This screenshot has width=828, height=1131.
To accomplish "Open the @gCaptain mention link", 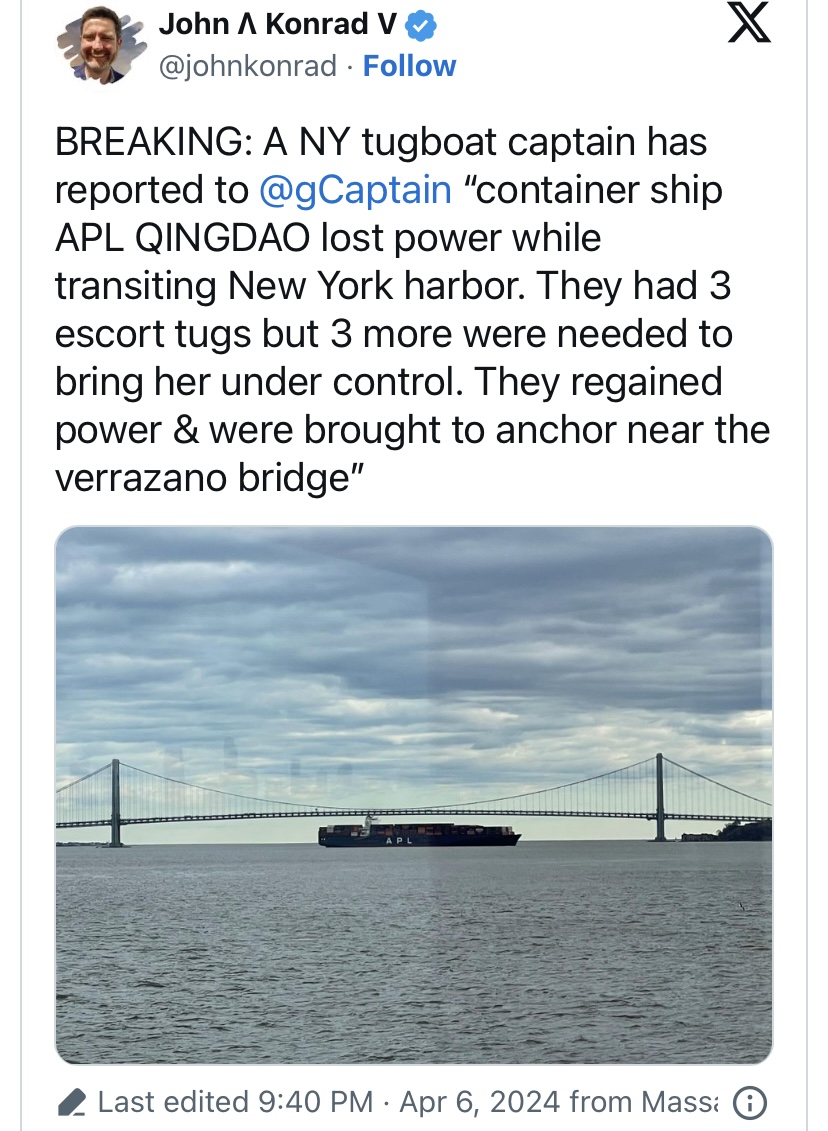I will [x=354, y=190].
